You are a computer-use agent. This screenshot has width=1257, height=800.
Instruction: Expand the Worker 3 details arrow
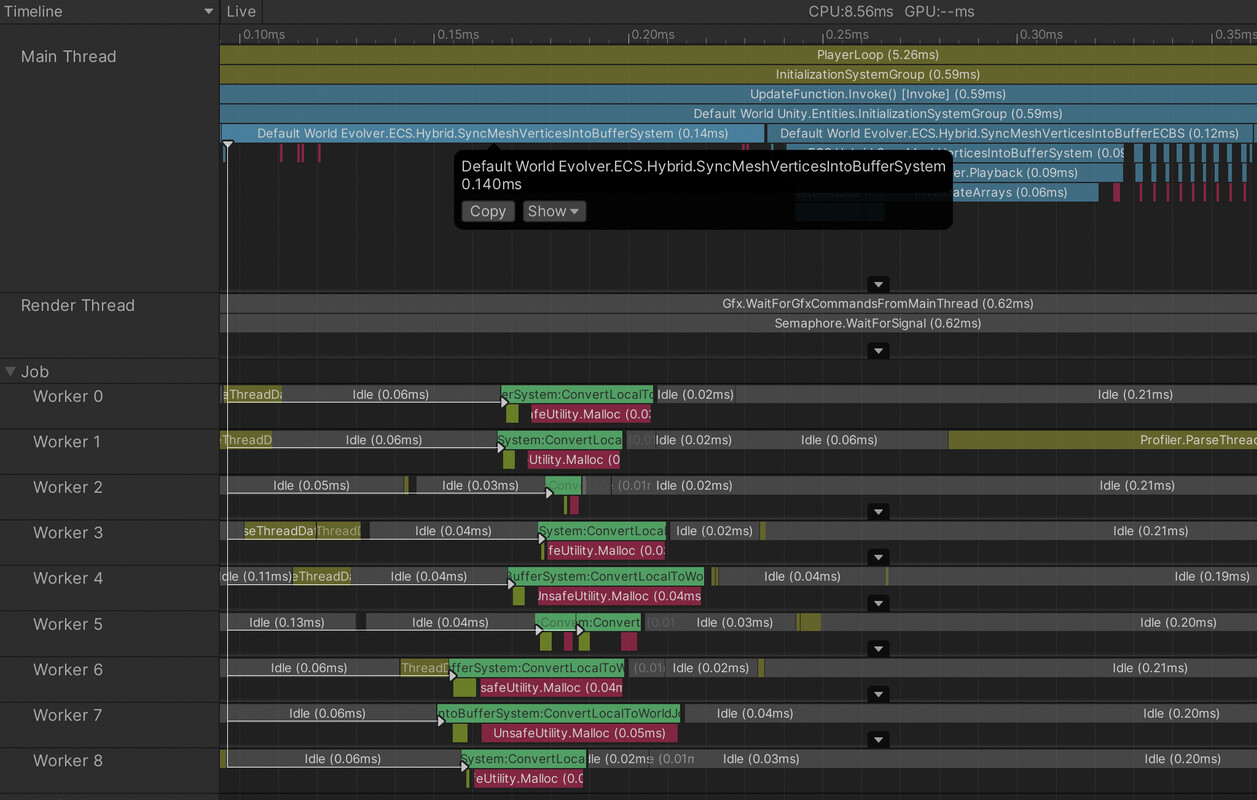point(878,556)
